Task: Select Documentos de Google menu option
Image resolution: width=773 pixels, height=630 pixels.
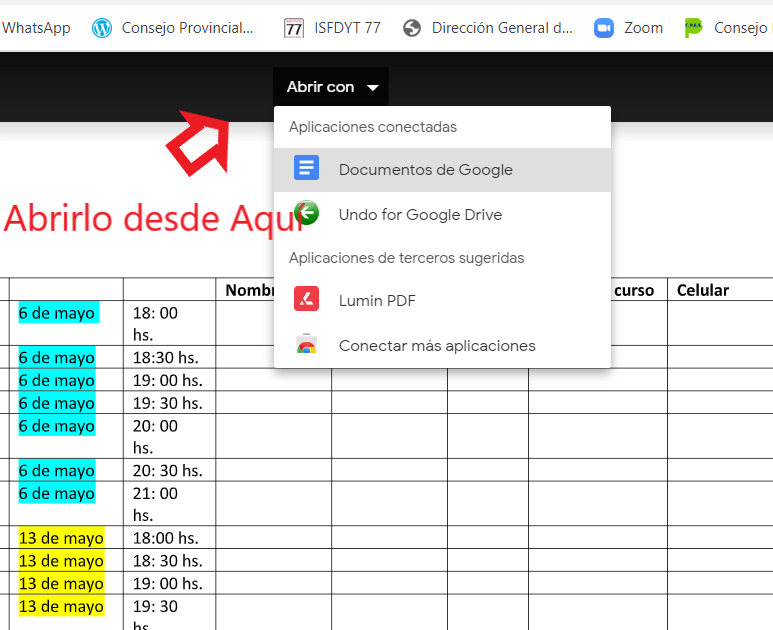Action: (425, 170)
